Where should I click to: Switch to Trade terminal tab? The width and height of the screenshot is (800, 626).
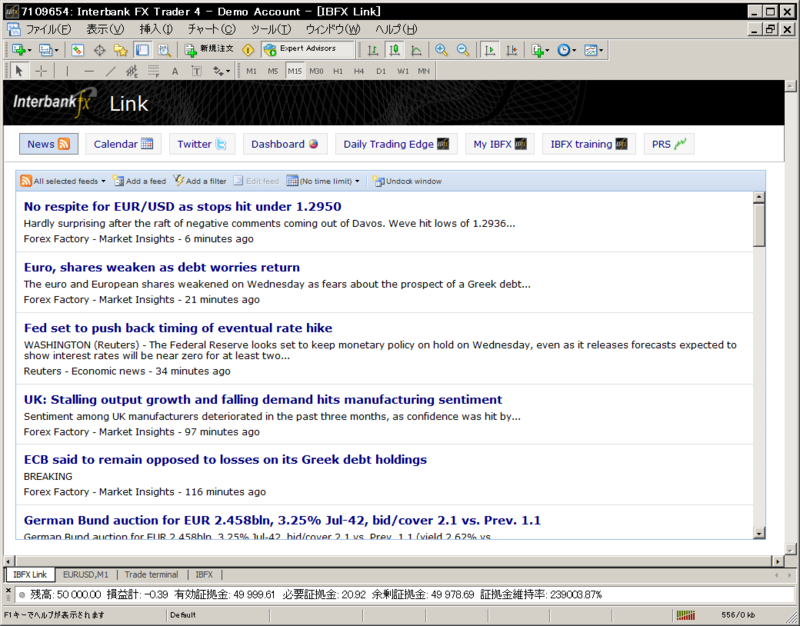point(152,574)
